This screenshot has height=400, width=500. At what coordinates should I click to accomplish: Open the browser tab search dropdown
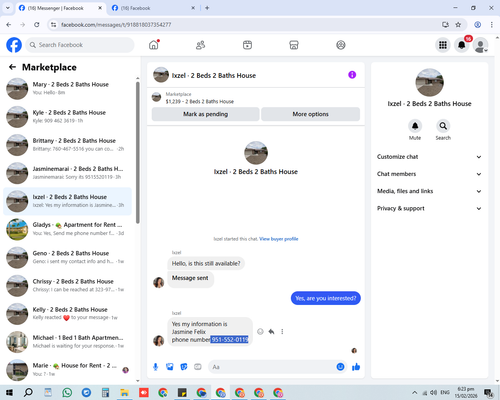[x=8, y=8]
